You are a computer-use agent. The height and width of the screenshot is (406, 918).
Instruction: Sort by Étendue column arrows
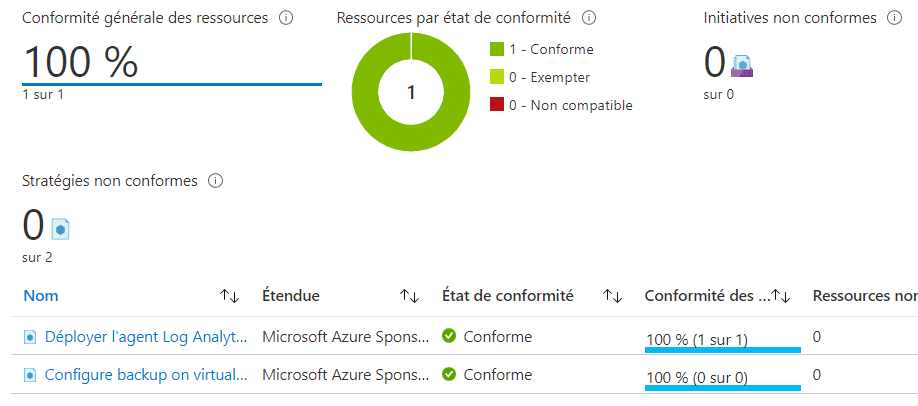click(x=409, y=296)
